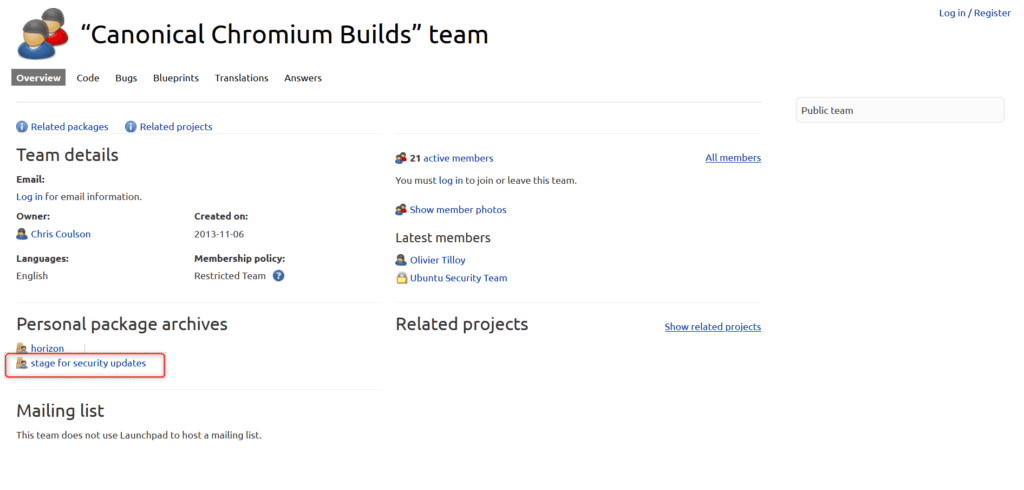Expand Show related projects
The width and height of the screenshot is (1024, 490).
(x=712, y=327)
